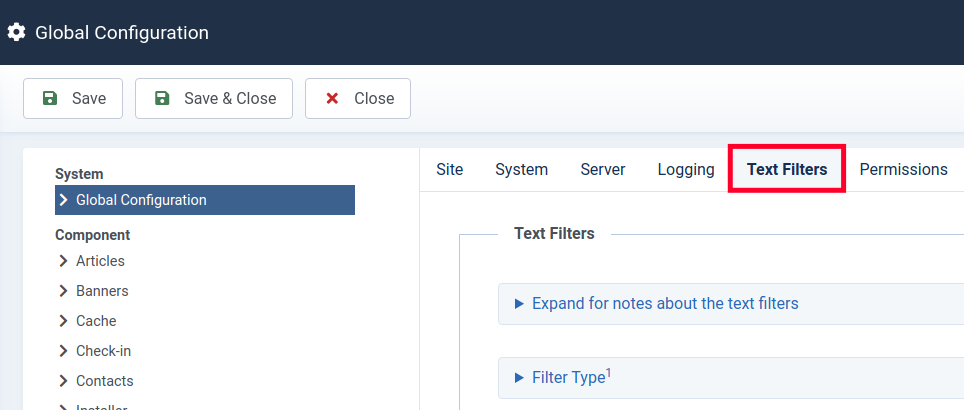The image size is (964, 410).
Task: Open the System tab
Action: pos(521,169)
